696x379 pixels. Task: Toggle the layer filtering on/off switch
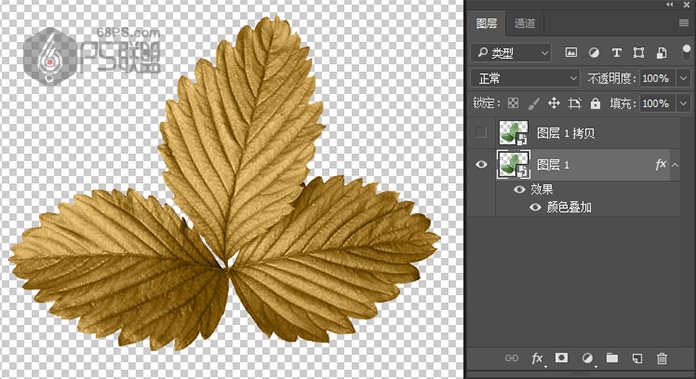pos(686,52)
